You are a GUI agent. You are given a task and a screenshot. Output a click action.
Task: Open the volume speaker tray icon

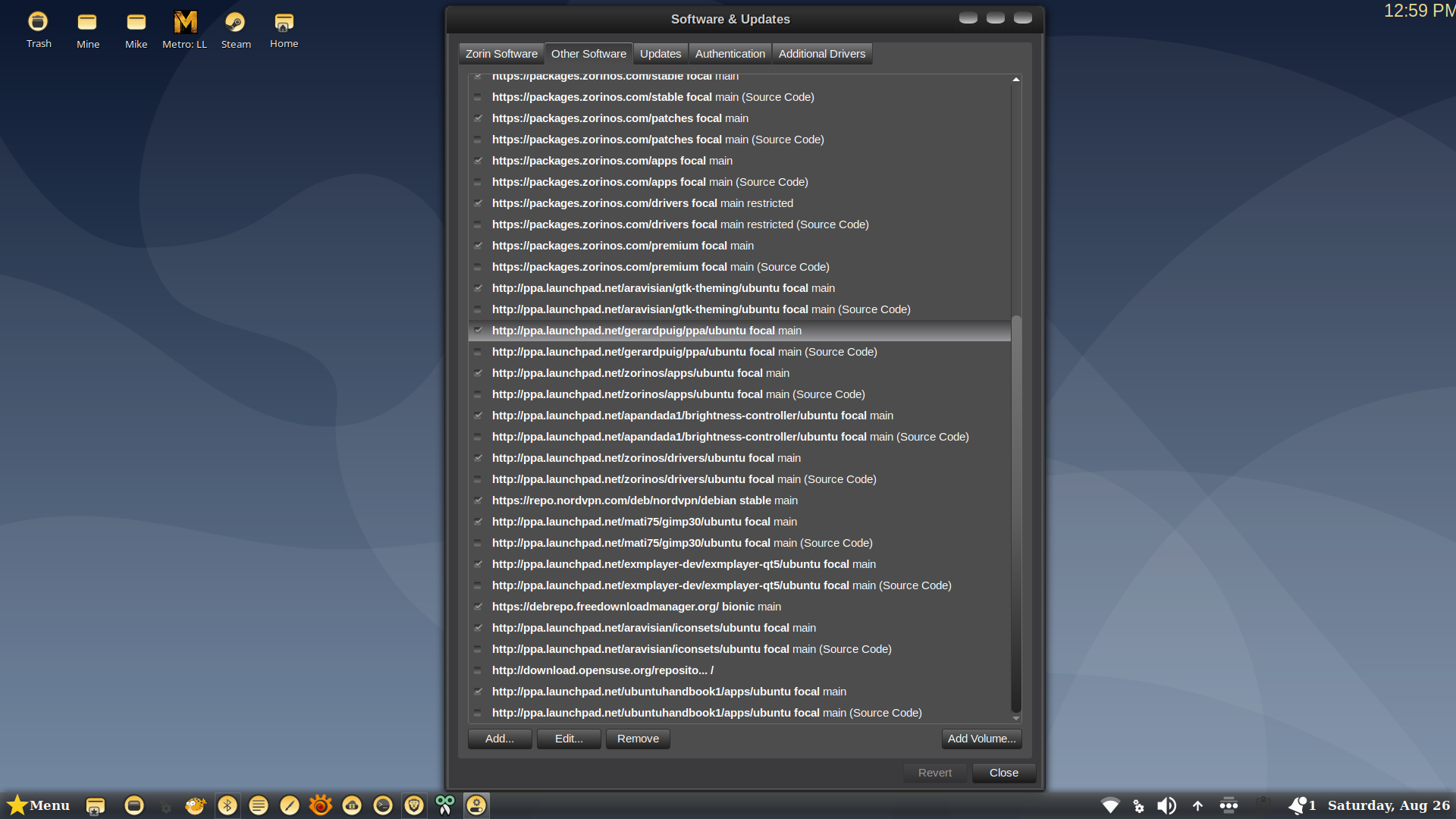(x=1166, y=805)
